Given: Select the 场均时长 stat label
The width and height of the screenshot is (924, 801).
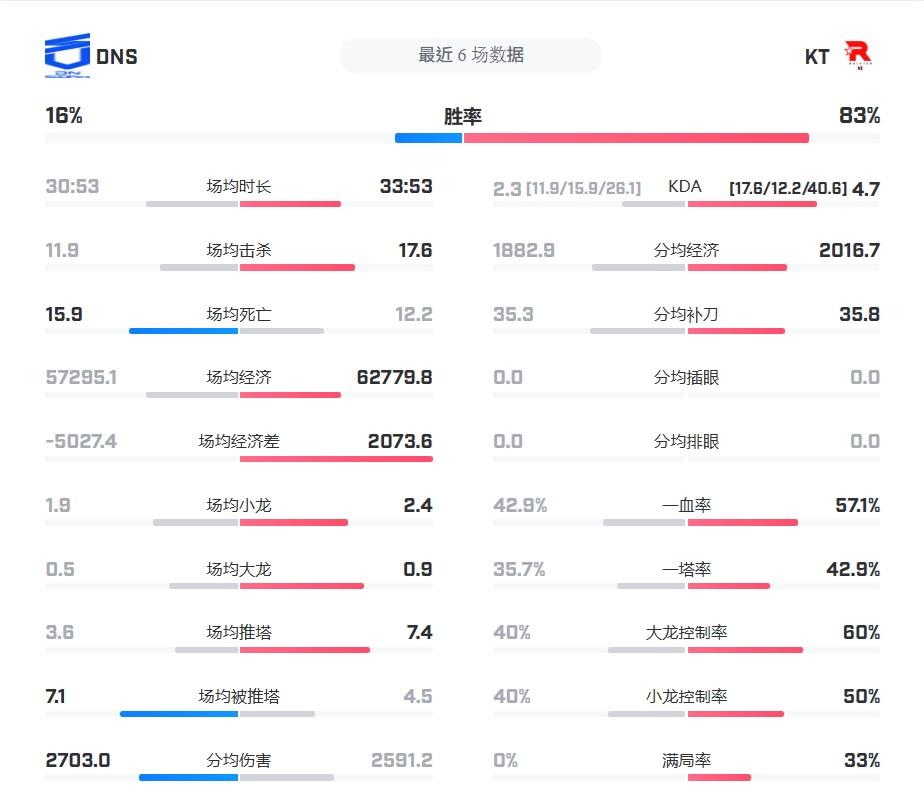Looking at the screenshot, I should tap(239, 186).
